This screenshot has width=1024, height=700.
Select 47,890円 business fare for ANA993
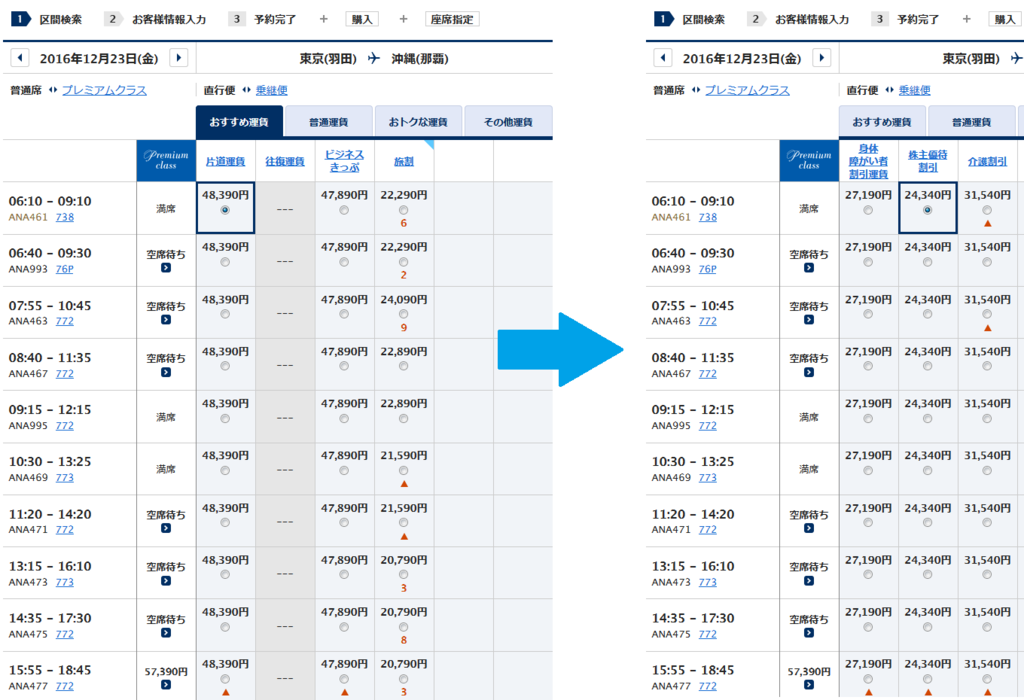pos(344,262)
